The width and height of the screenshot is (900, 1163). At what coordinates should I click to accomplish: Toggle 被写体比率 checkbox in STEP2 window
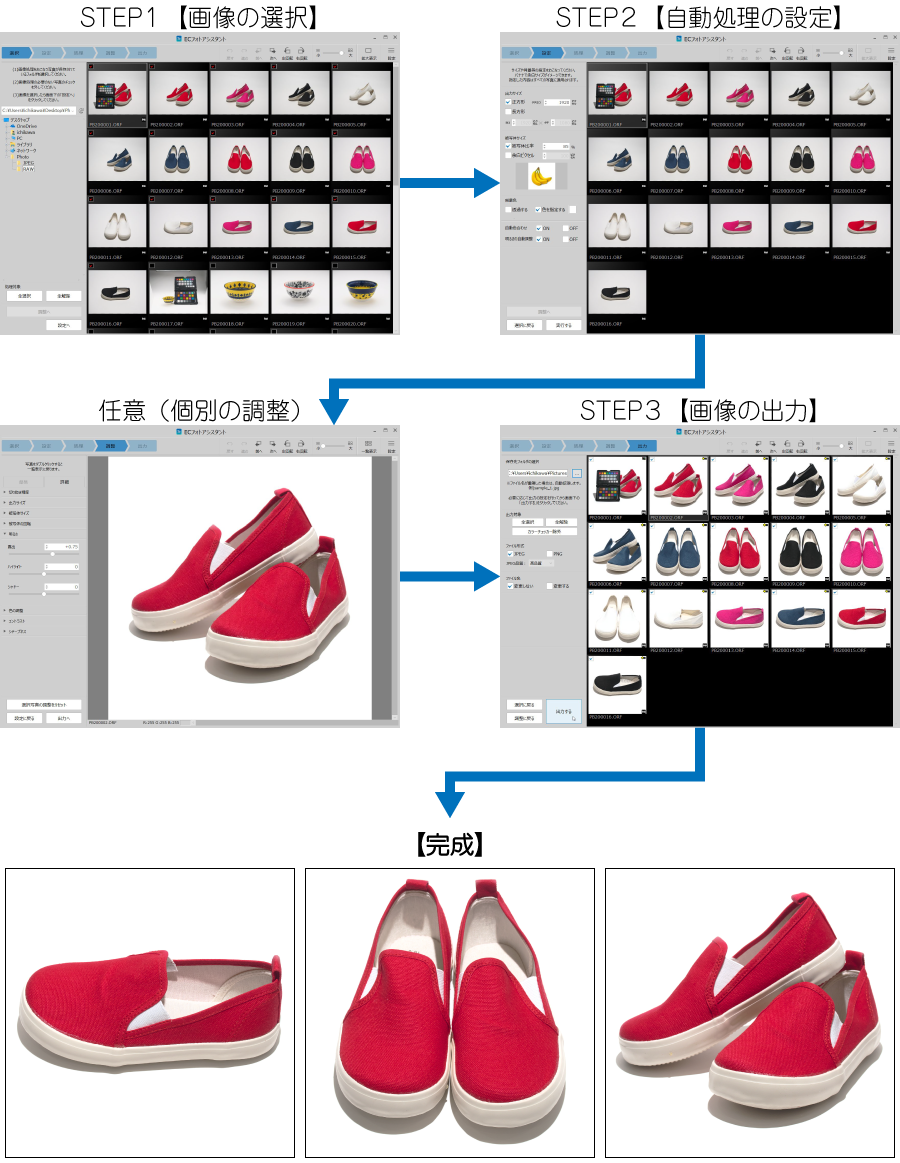508,146
